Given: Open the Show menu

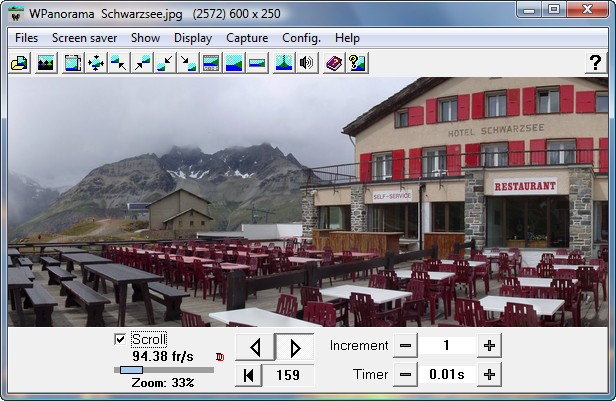Looking at the screenshot, I should [145, 38].
